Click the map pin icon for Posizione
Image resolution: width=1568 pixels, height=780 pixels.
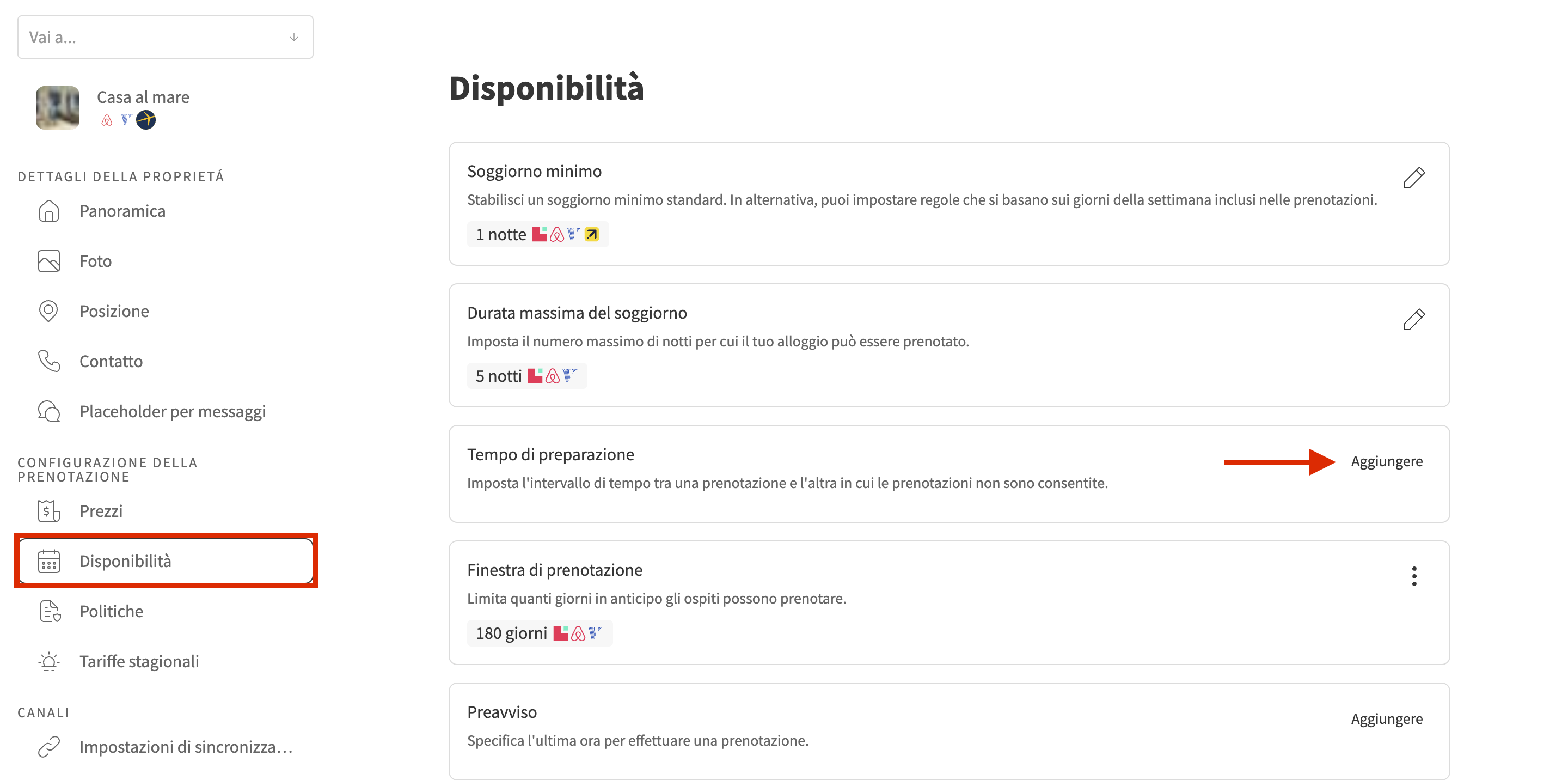[48, 311]
